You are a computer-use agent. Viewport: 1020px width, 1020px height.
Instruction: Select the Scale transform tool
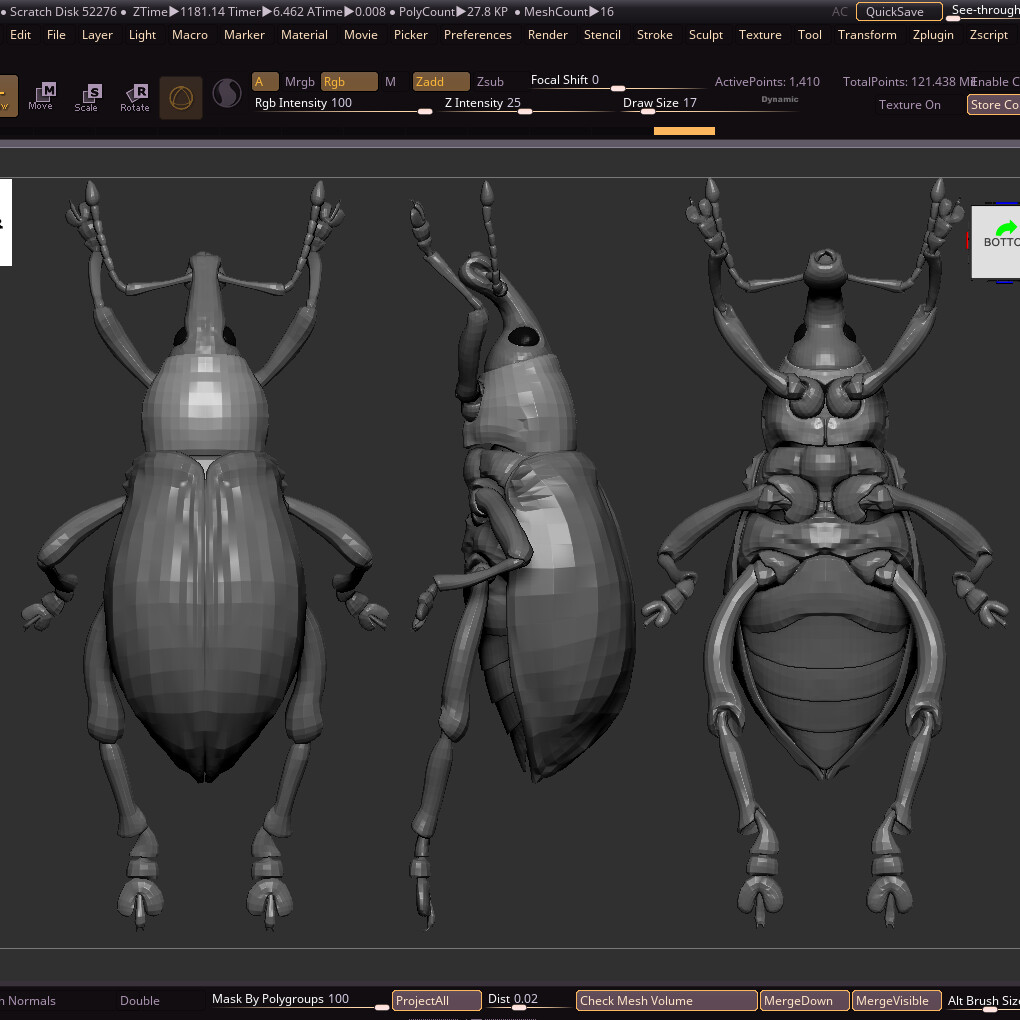click(x=87, y=97)
